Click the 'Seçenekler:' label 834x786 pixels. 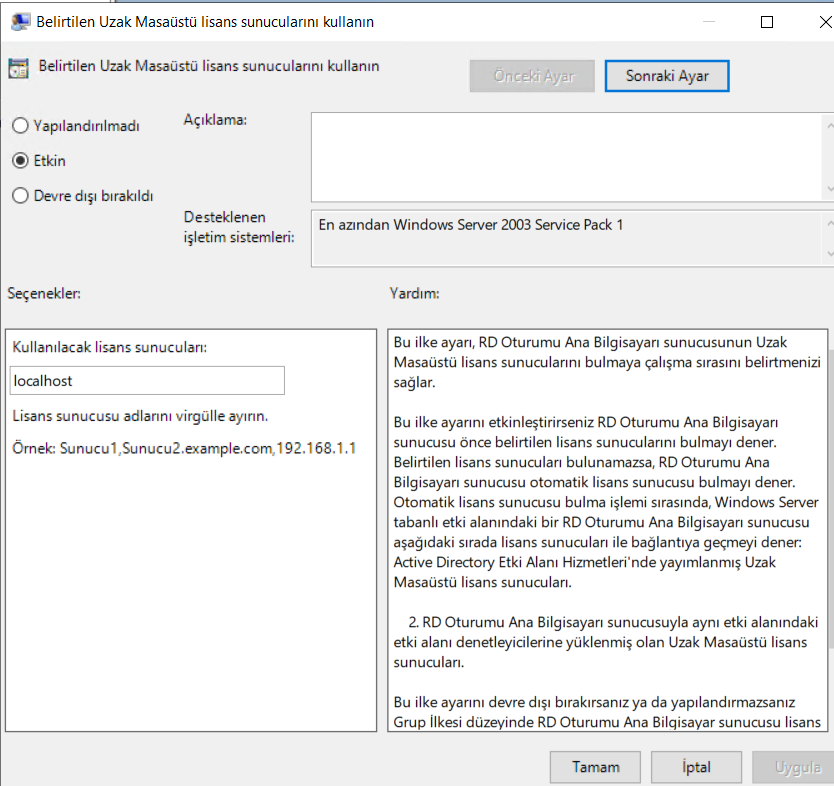(x=44, y=294)
